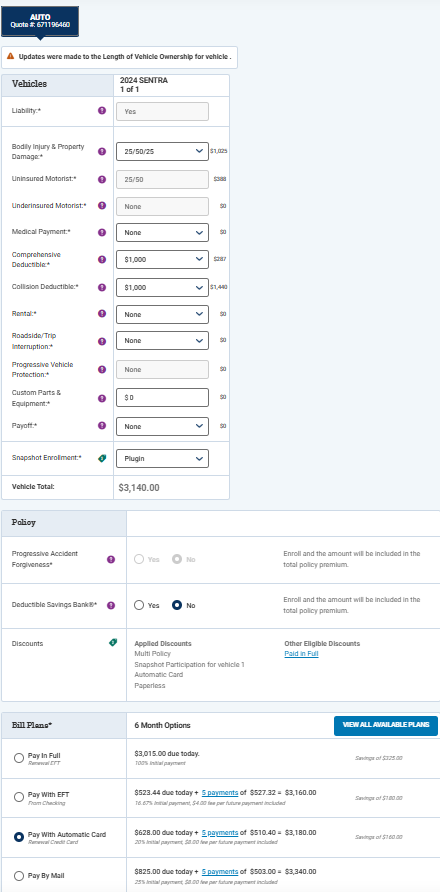Screen dimensions: 440x892
Task: Click the Progressive Vehicle Protection None field
Action: (x=162, y=370)
